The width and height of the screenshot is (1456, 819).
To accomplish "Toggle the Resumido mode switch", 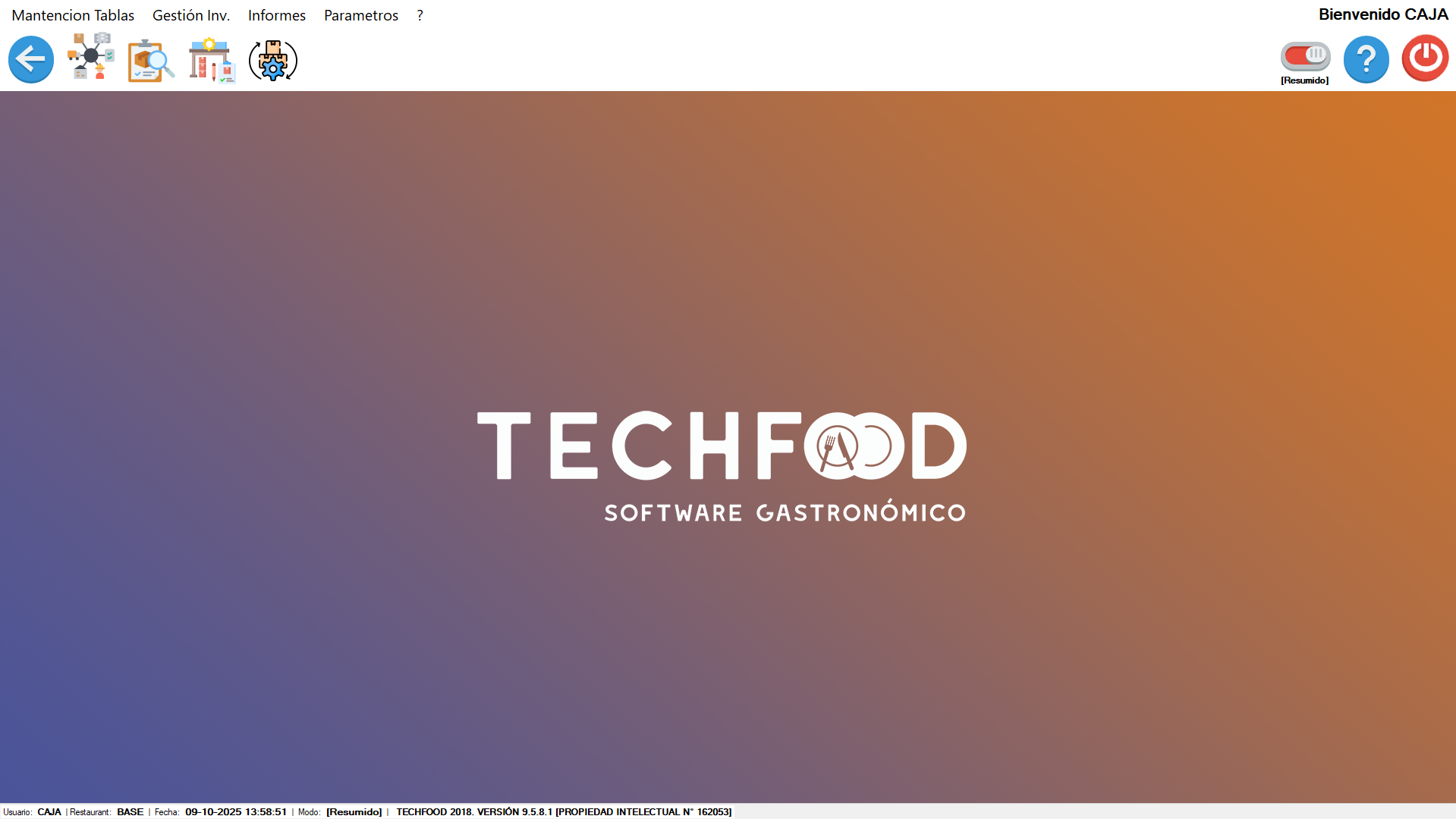I will click(1305, 56).
